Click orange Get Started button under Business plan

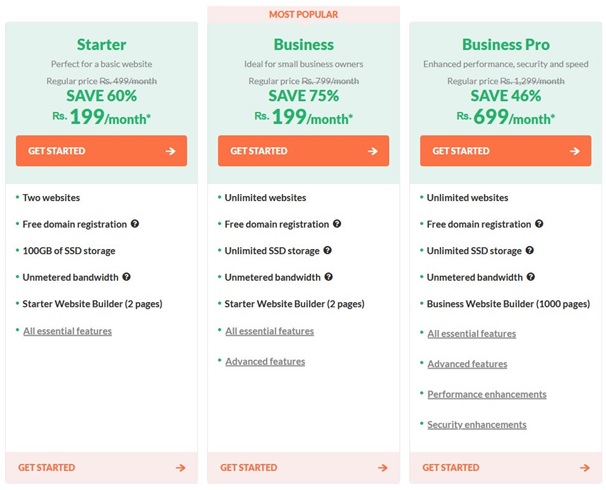click(303, 151)
